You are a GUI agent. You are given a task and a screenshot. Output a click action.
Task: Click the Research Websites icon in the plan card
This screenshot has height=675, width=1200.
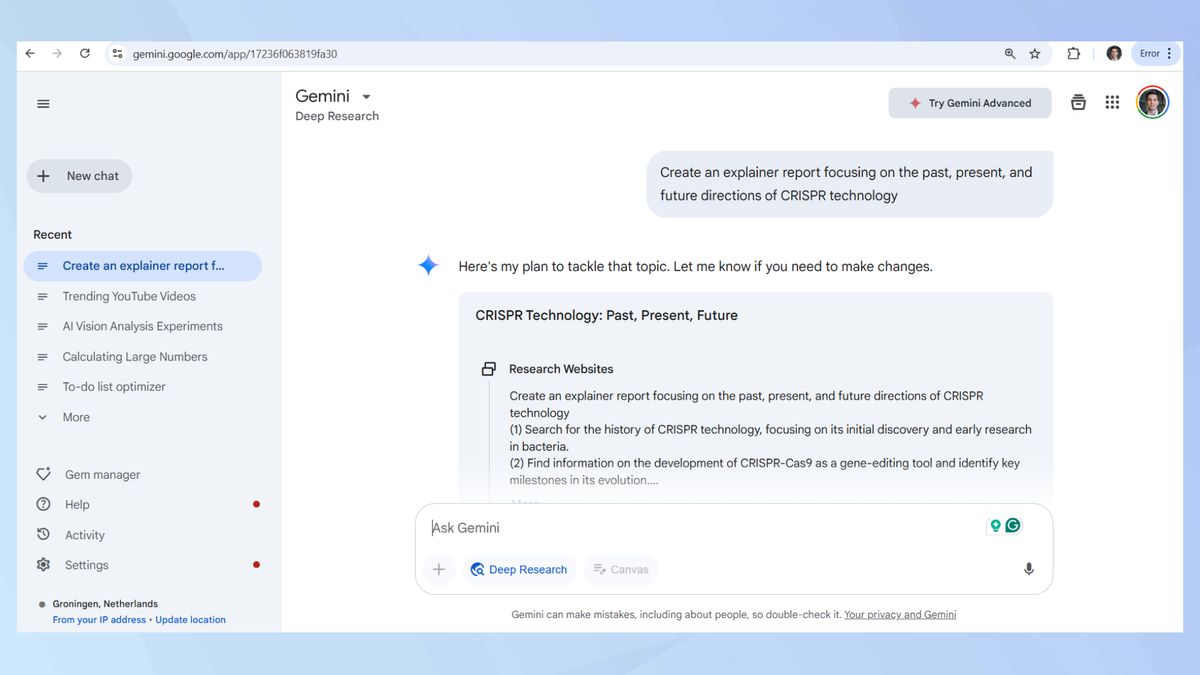point(488,368)
